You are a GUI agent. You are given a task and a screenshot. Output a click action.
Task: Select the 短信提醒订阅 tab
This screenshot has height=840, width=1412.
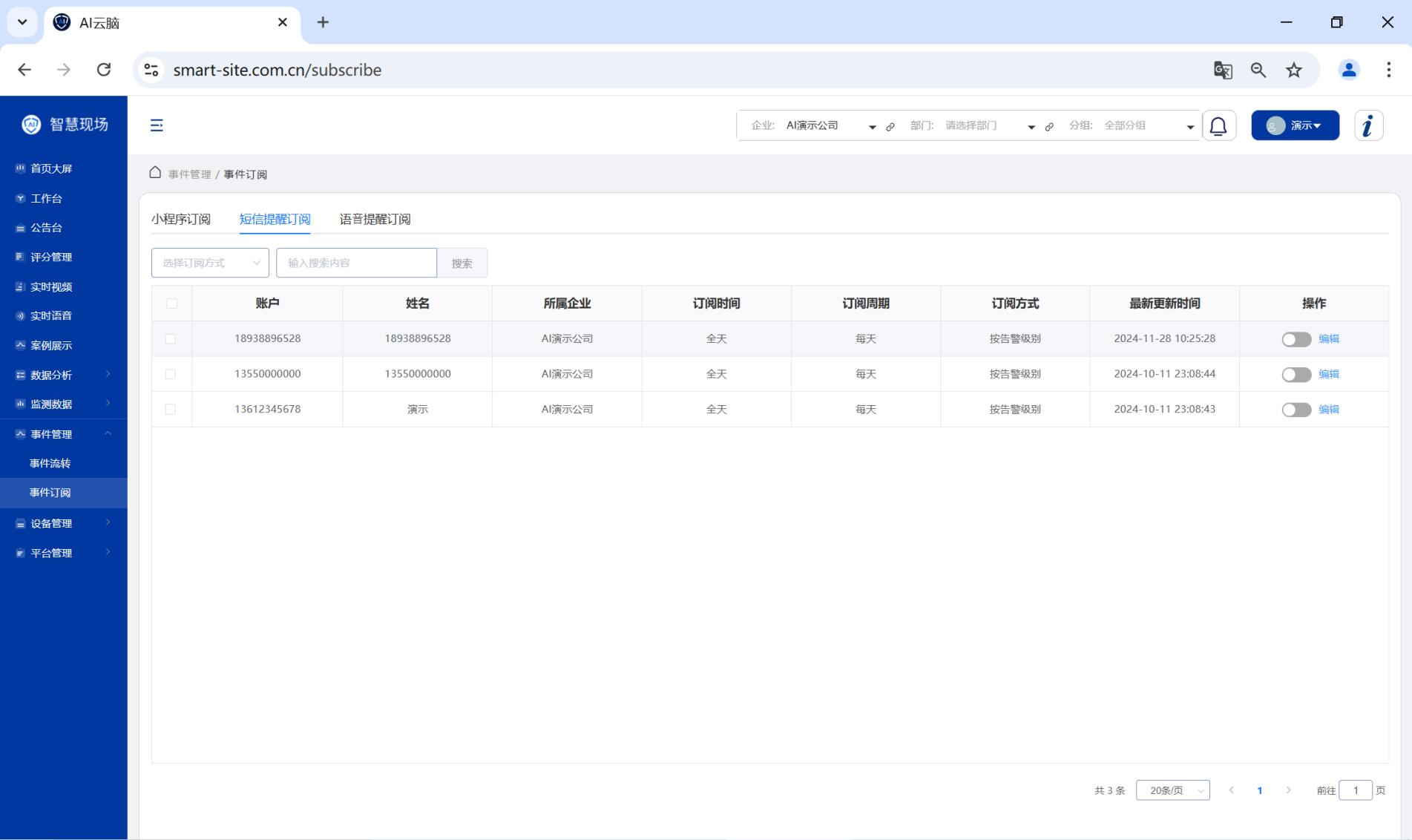(x=275, y=219)
